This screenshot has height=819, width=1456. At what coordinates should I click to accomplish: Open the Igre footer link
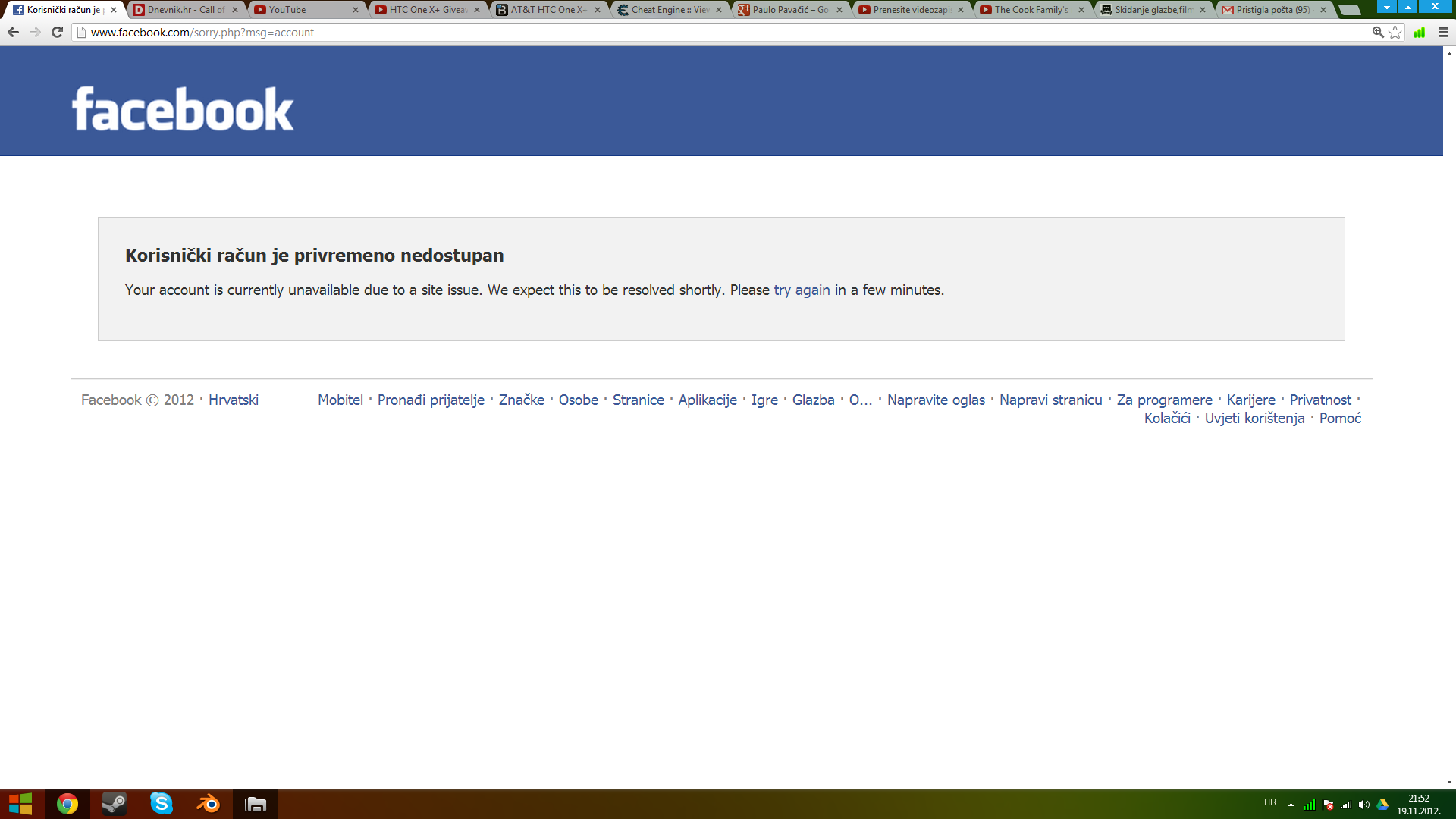(764, 400)
